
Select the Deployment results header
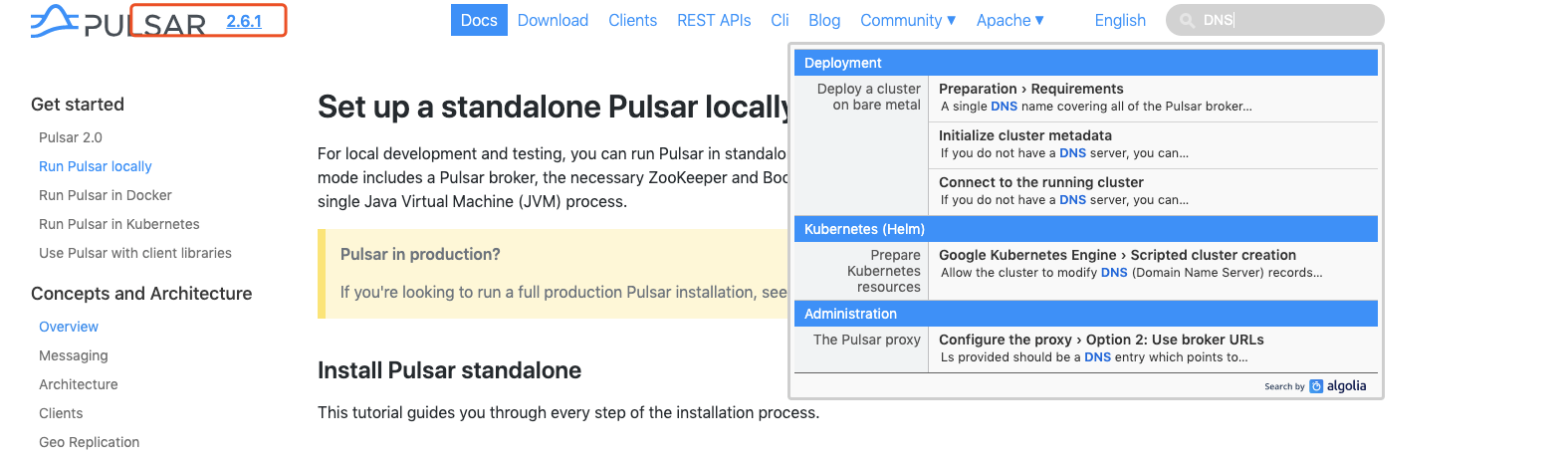click(1086, 63)
